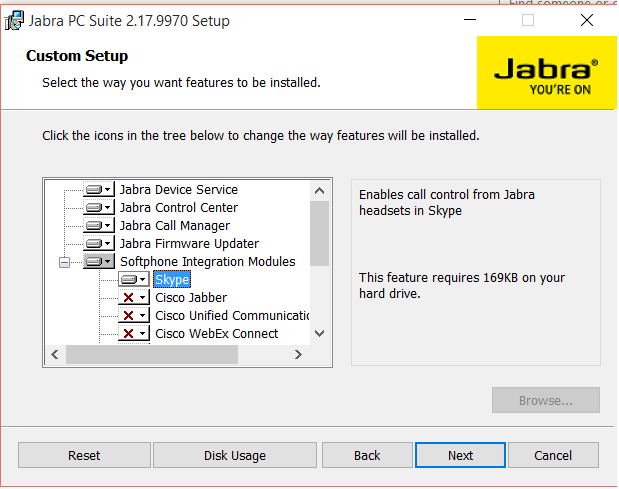Screen dimensions: 619x489
Task: Collapse the Softphone Integration Modules tree node
Action: click(64, 262)
